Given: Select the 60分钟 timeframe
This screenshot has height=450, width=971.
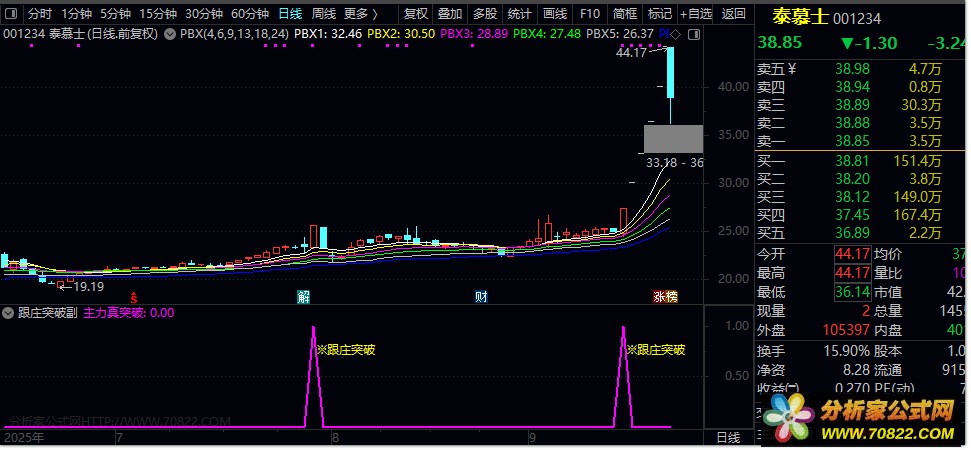Looking at the screenshot, I should (250, 14).
